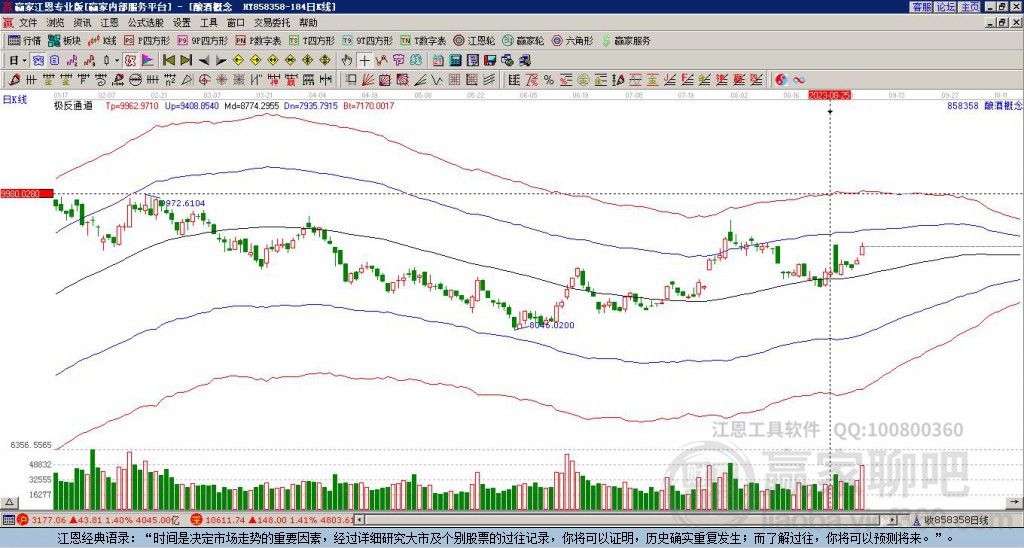
Task: Click the infinity loop icon
Action: coord(799,80)
